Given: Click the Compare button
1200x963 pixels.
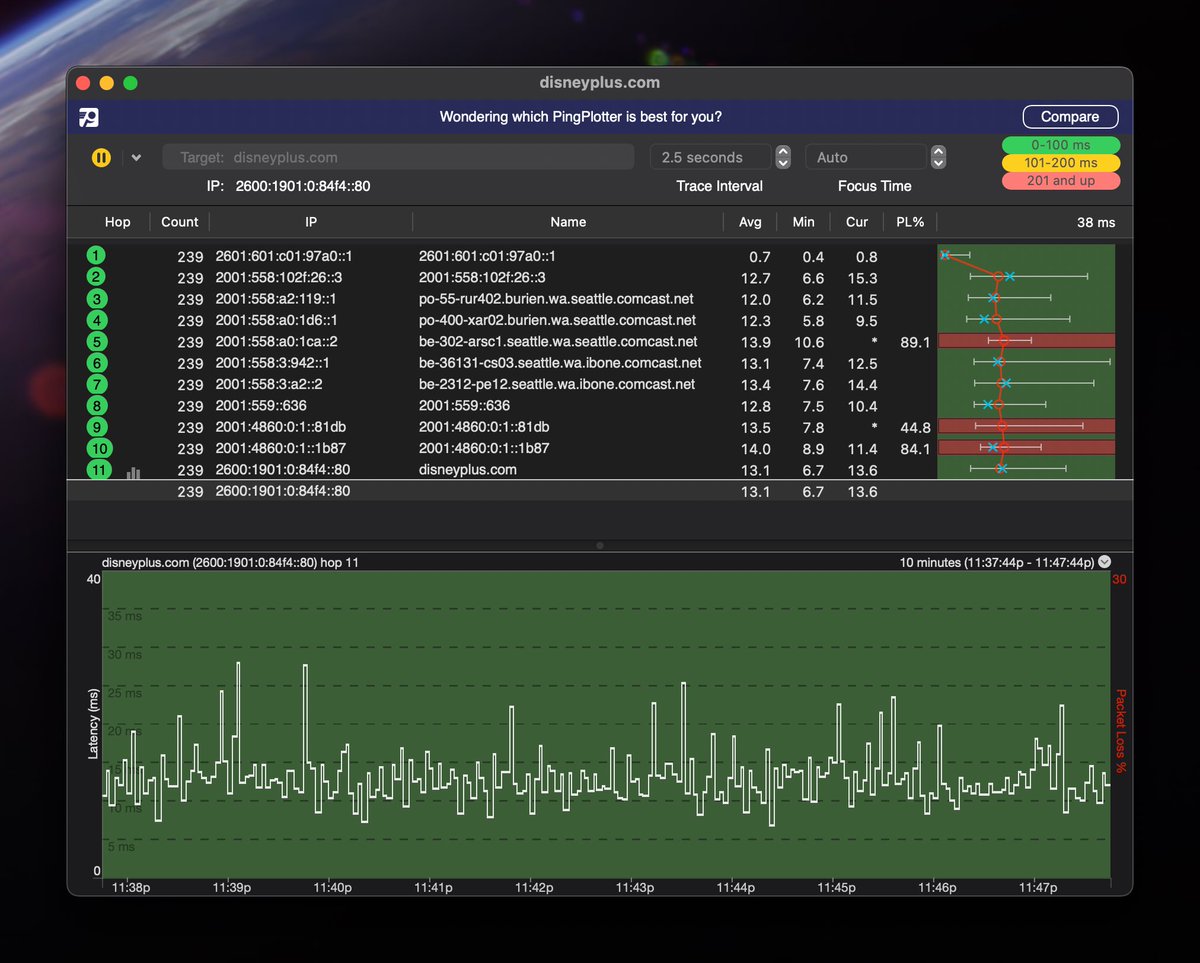Looking at the screenshot, I should click(1070, 117).
